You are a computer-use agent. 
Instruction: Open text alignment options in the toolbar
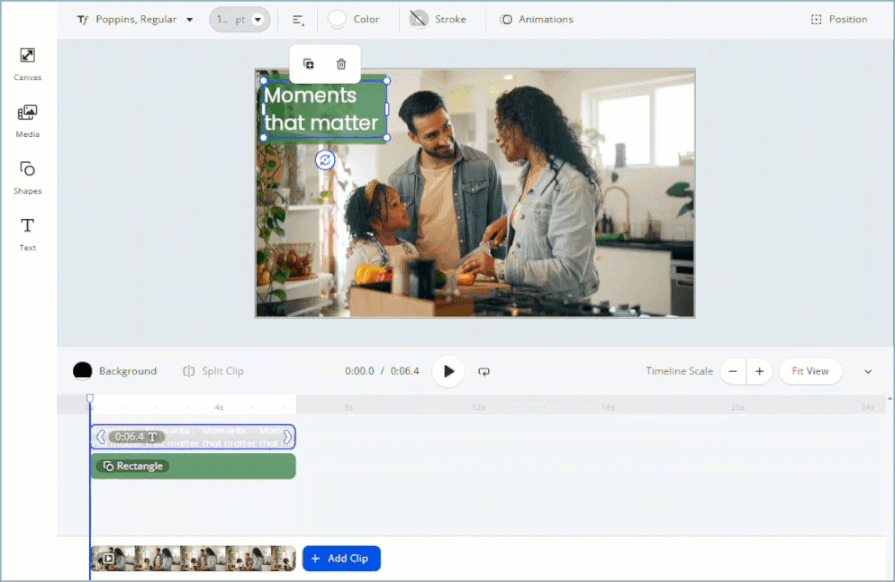[295, 19]
